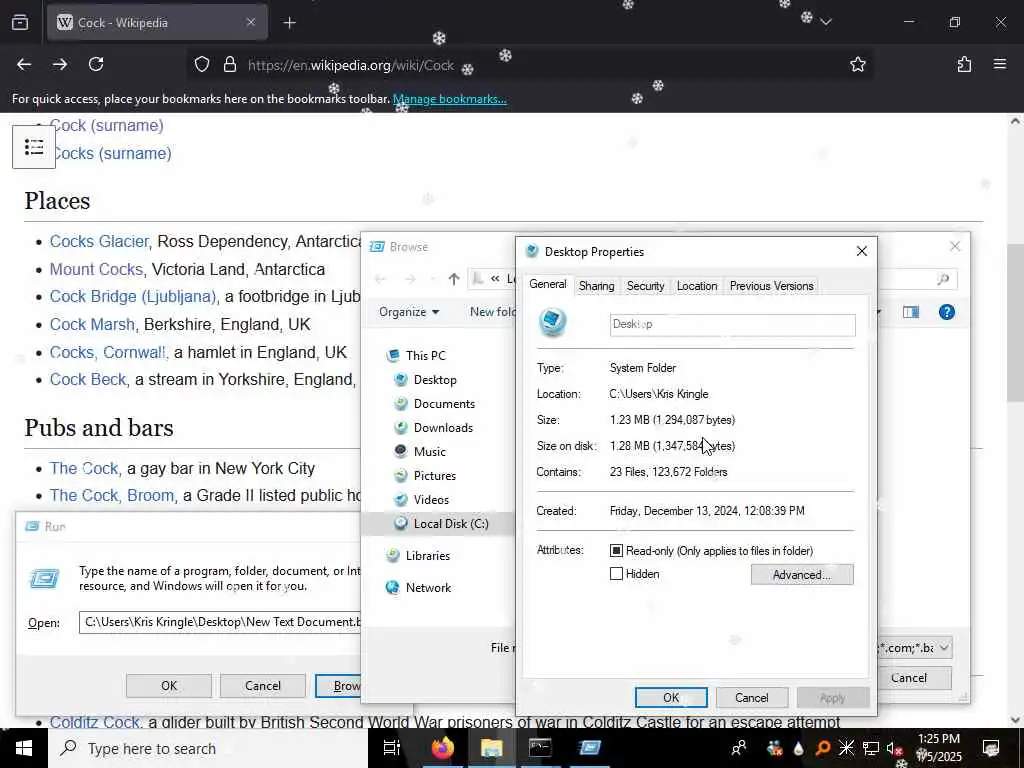Click the Help icon in Browse dialog
This screenshot has width=1024, height=768.
(946, 312)
